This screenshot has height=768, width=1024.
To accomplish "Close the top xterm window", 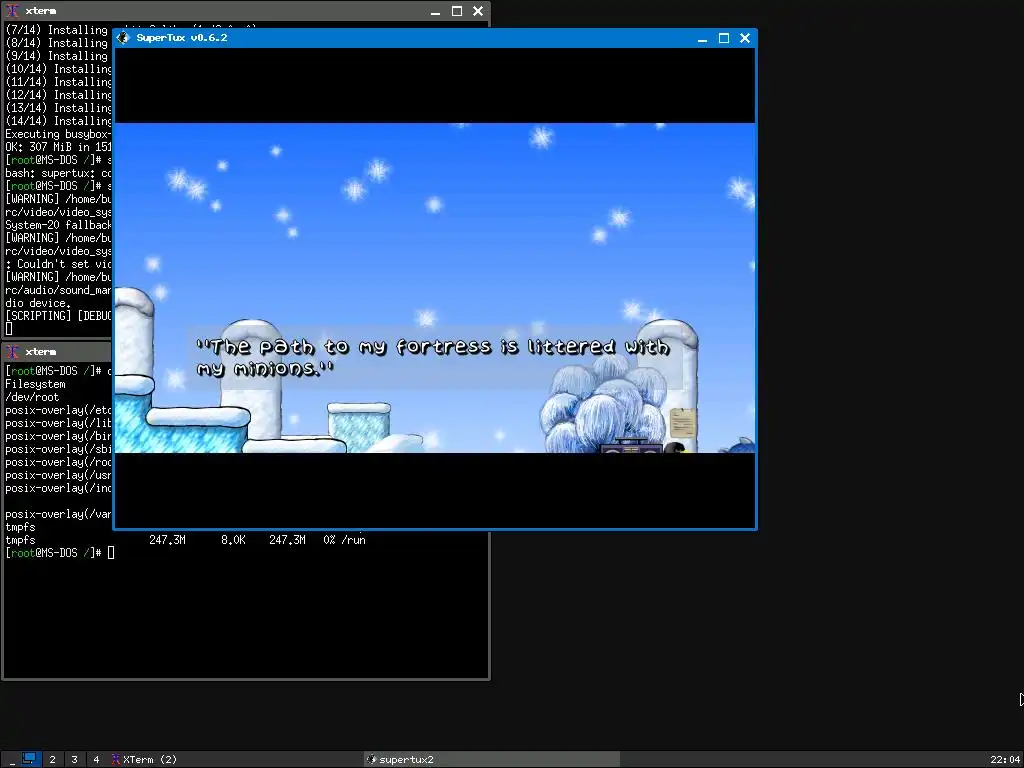I will [478, 11].
